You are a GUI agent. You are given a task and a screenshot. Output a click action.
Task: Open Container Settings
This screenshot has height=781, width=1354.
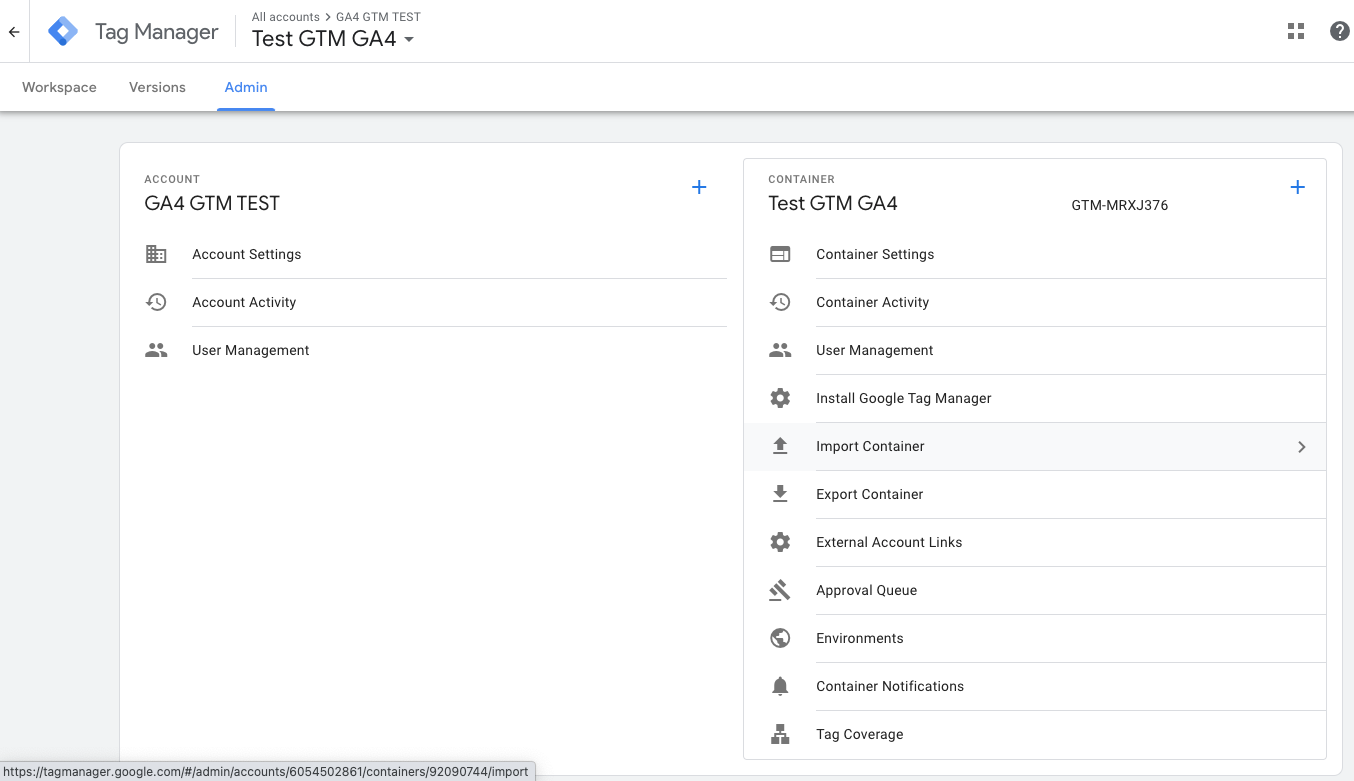(x=1035, y=254)
